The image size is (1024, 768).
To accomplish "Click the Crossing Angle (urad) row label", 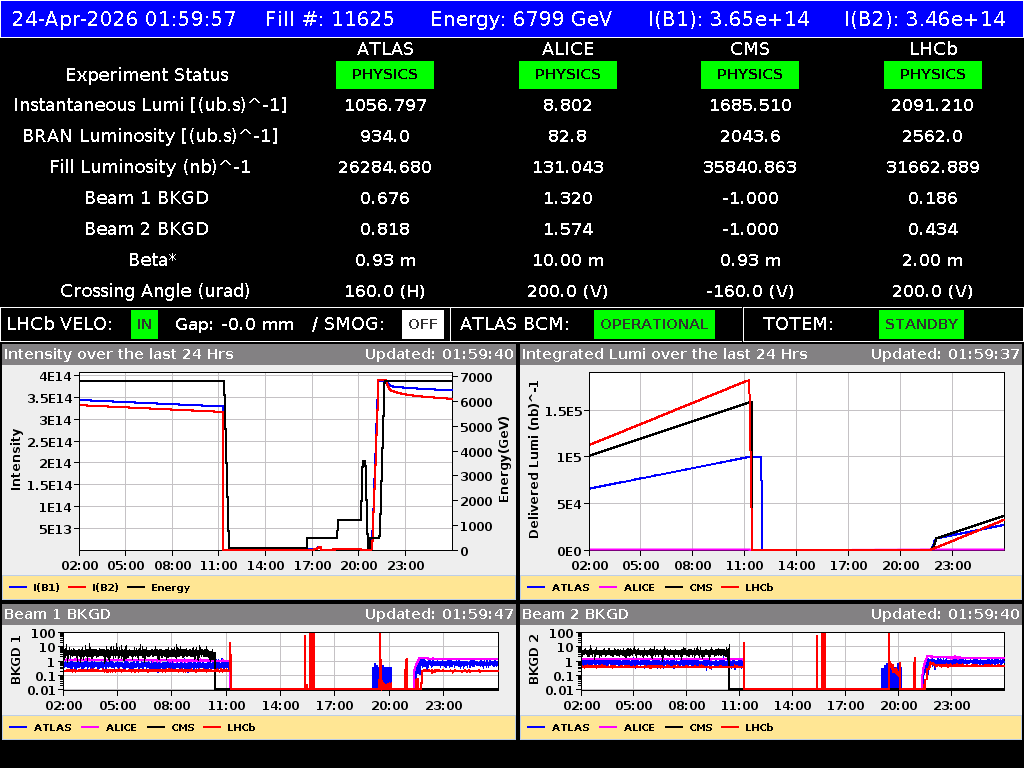I will [155, 291].
